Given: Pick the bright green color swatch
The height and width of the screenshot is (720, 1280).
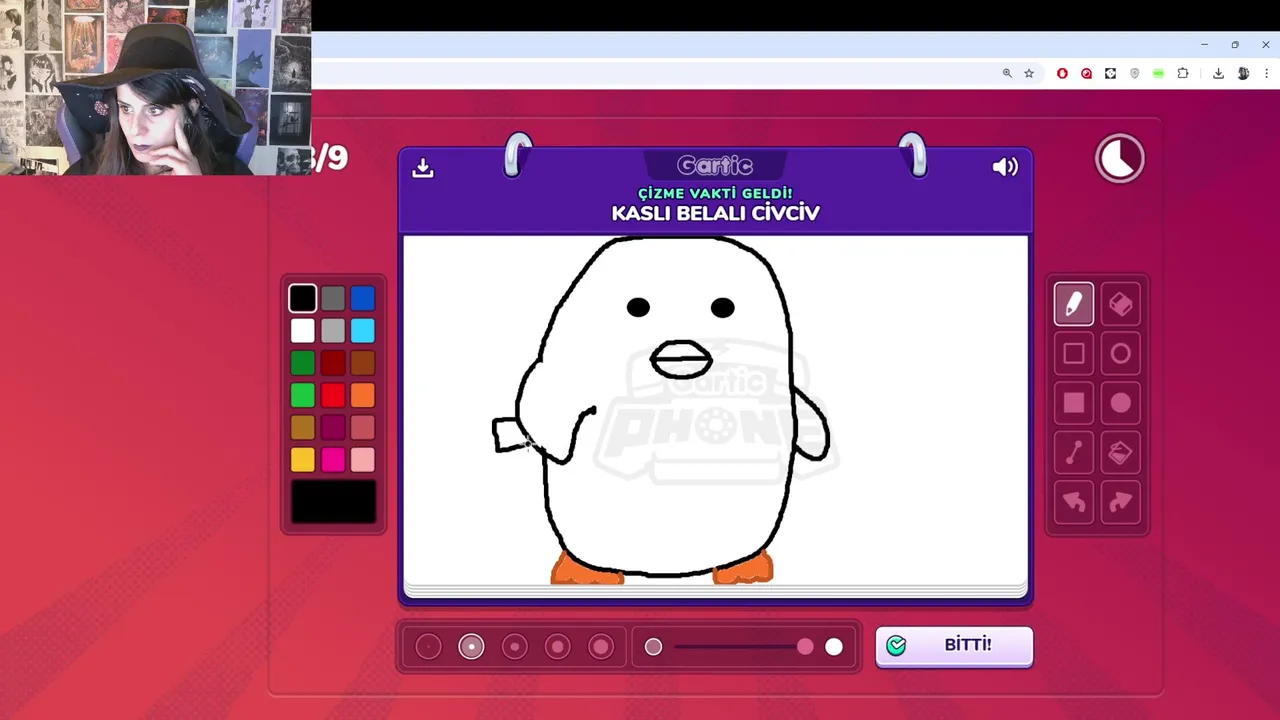Looking at the screenshot, I should (x=303, y=395).
